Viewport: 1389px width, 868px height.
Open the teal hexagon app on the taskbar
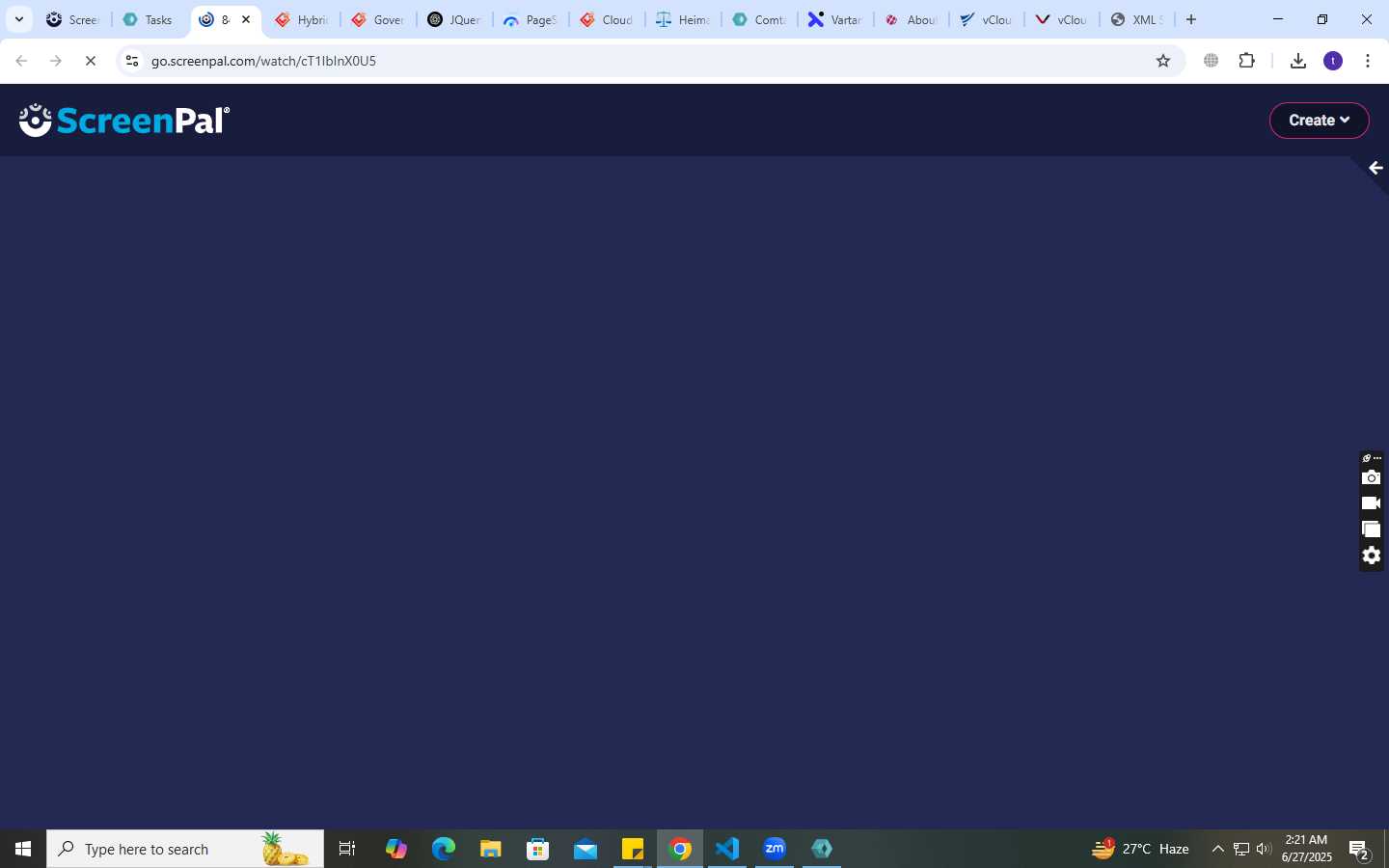(x=822, y=849)
